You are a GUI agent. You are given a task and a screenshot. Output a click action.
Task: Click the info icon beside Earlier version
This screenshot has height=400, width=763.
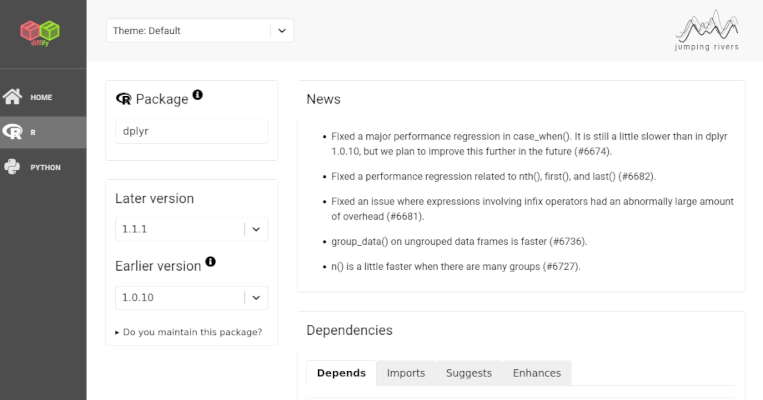[x=210, y=261]
